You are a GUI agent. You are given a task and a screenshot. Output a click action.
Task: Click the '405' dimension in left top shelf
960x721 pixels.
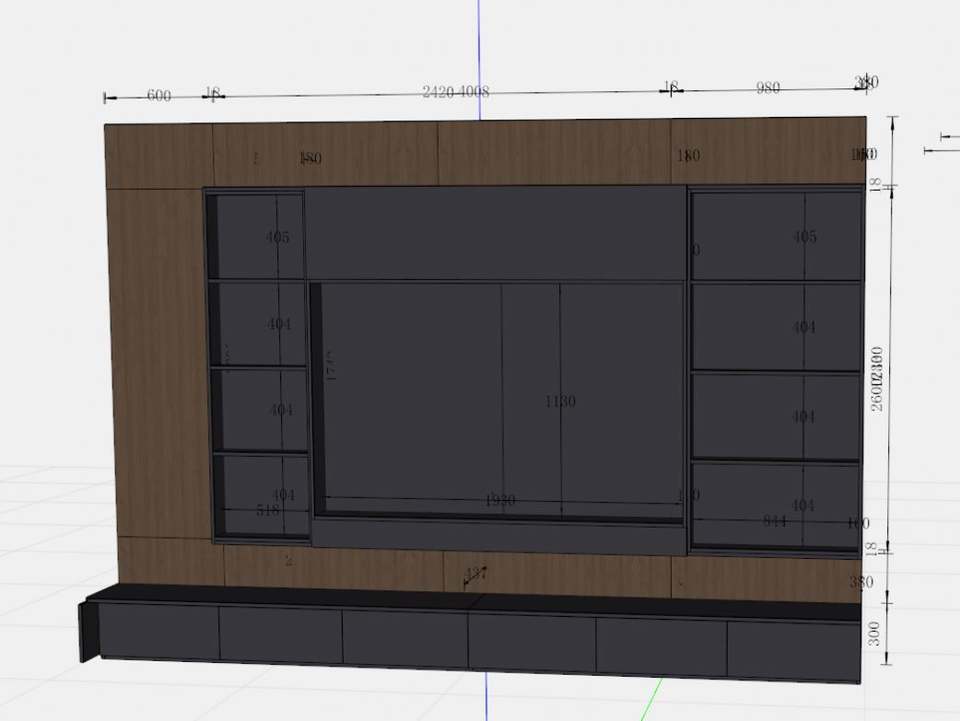277,236
